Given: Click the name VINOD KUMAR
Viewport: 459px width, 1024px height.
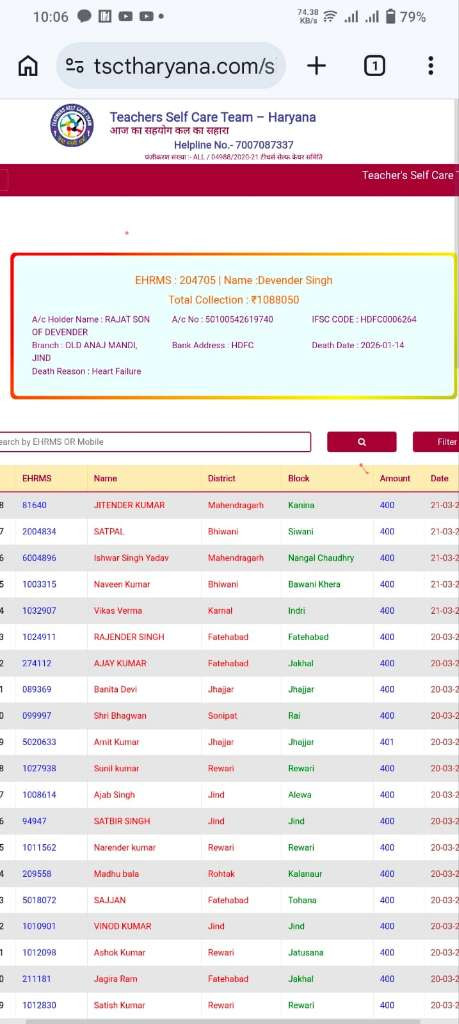Looking at the screenshot, I should click(x=123, y=926).
